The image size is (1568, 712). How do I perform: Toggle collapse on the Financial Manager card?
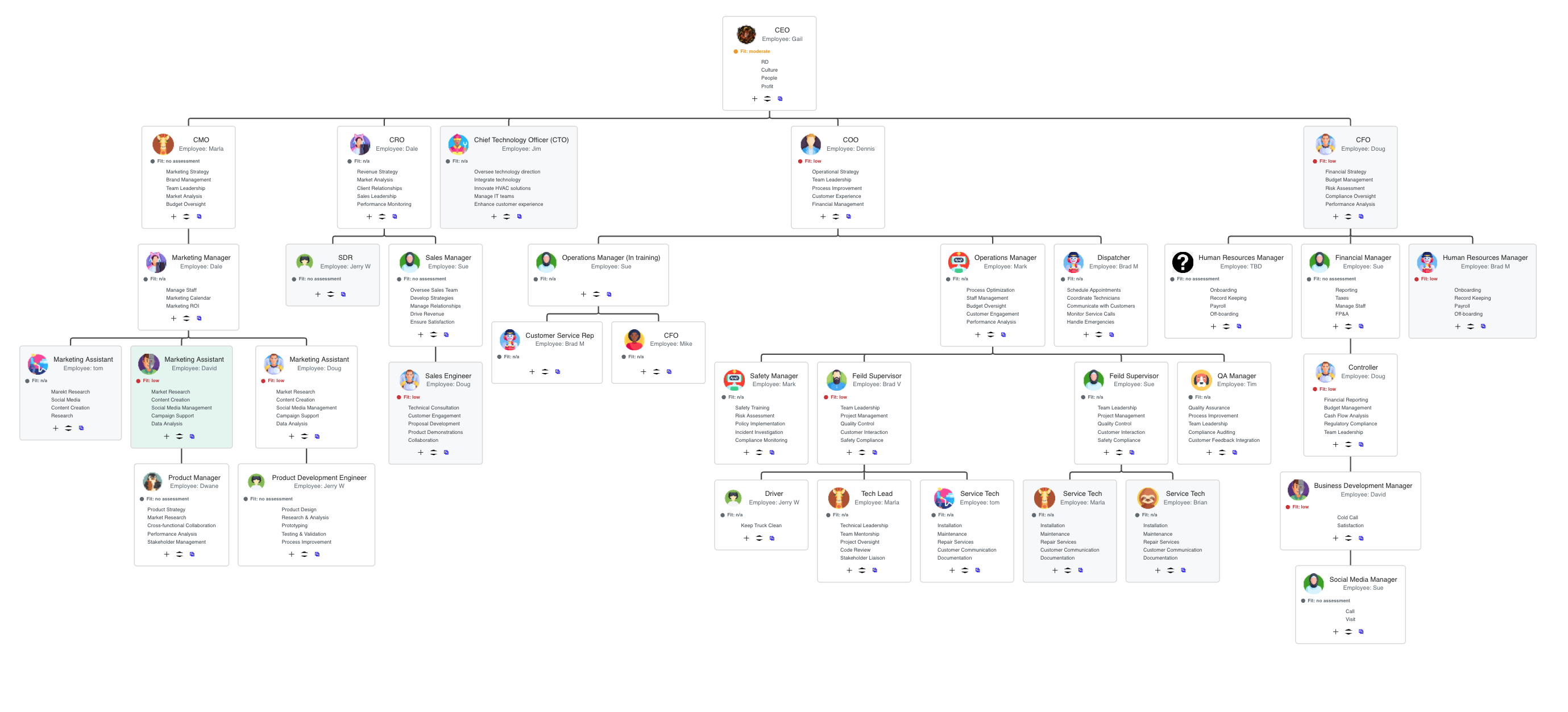[x=1347, y=326]
